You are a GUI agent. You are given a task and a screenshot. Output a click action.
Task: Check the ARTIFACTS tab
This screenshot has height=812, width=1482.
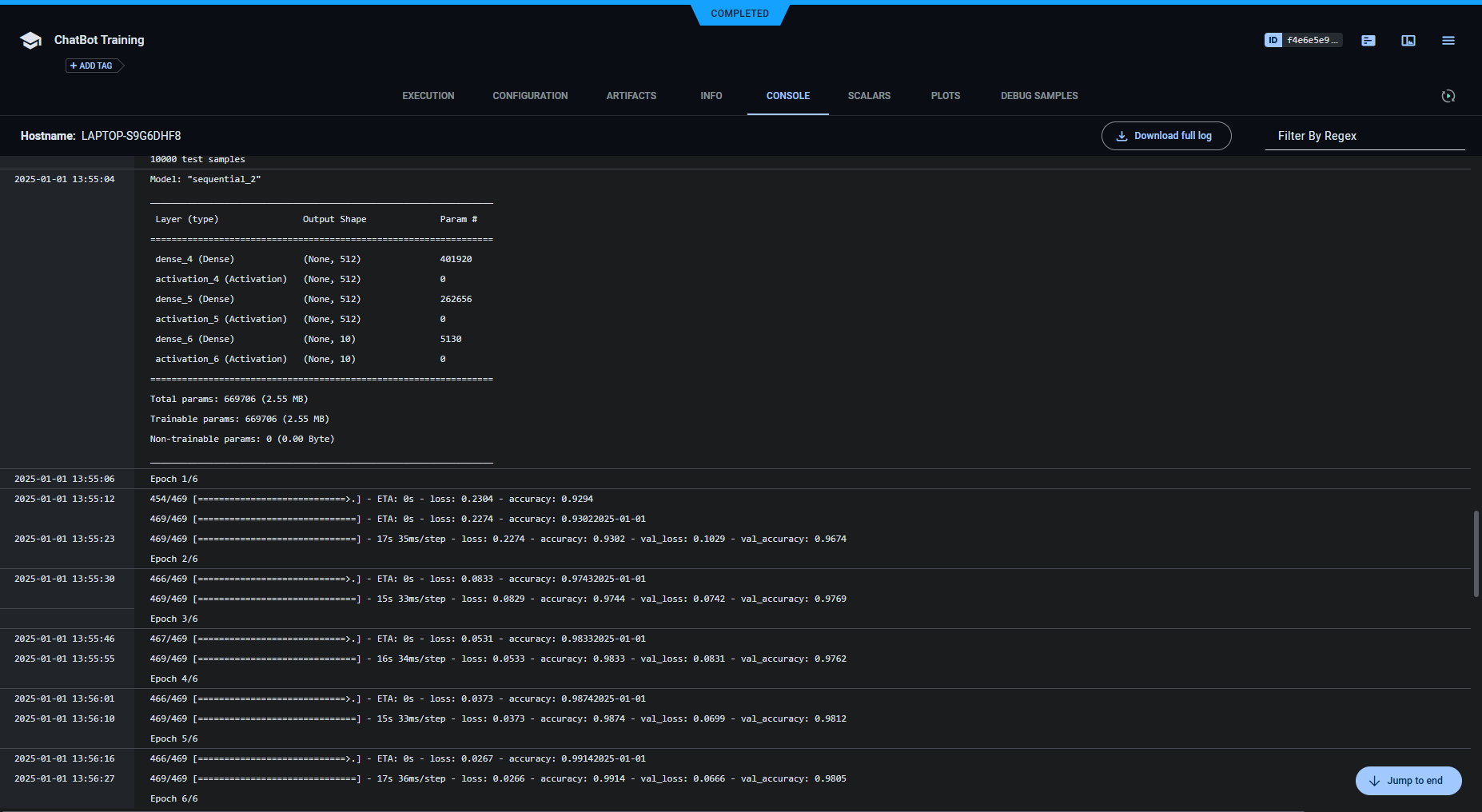[631, 96]
